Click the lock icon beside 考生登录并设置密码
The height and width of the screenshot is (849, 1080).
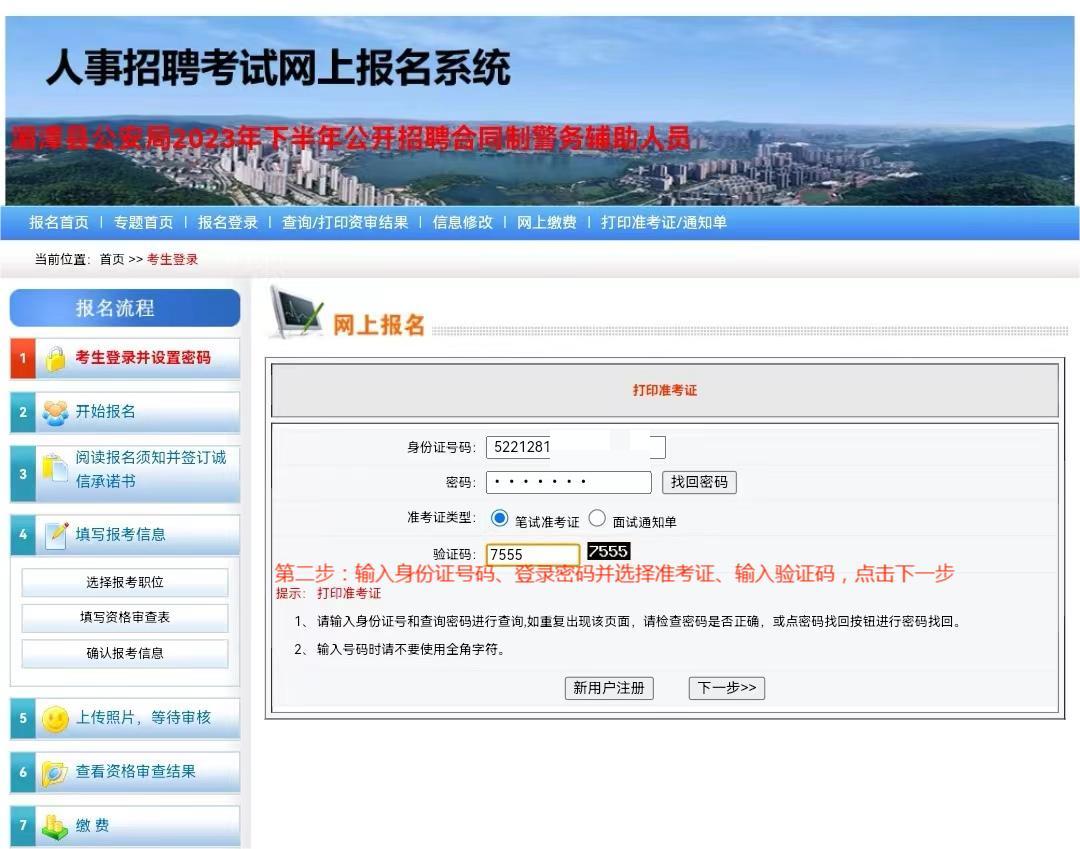[55, 359]
